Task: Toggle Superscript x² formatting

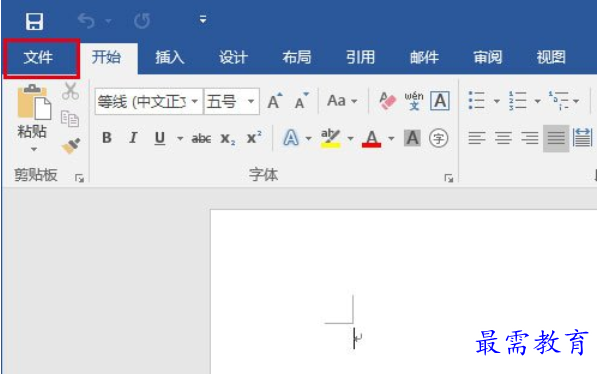Action: pos(254,137)
